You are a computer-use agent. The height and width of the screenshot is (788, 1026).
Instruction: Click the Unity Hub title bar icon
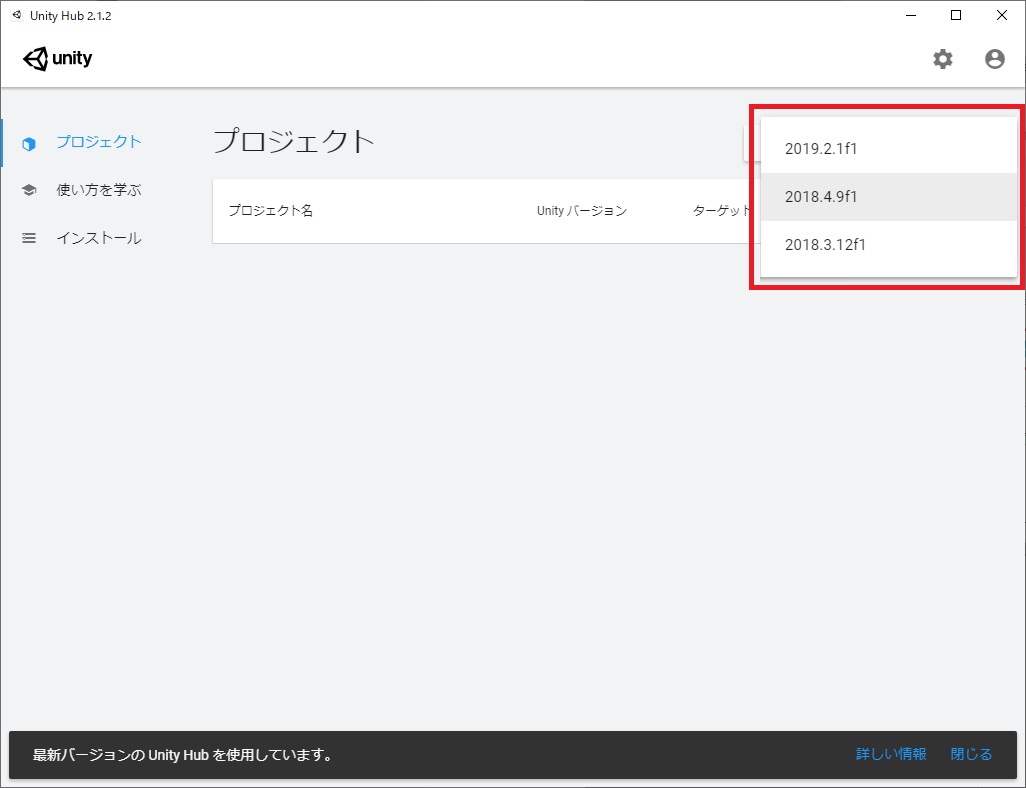pyautogui.click(x=17, y=15)
